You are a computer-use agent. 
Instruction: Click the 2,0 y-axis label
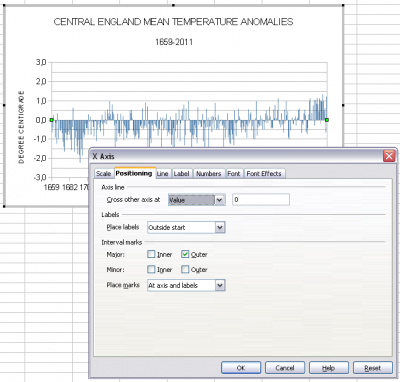coord(41,82)
